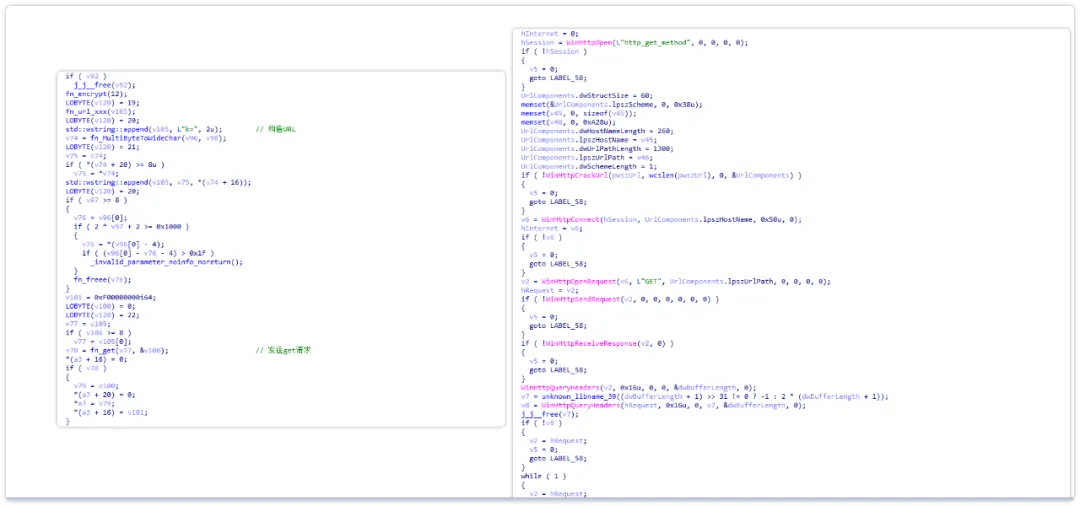Click the while ( 1 ) loop header
Viewport: 1080px width, 506px height.
click(542, 476)
